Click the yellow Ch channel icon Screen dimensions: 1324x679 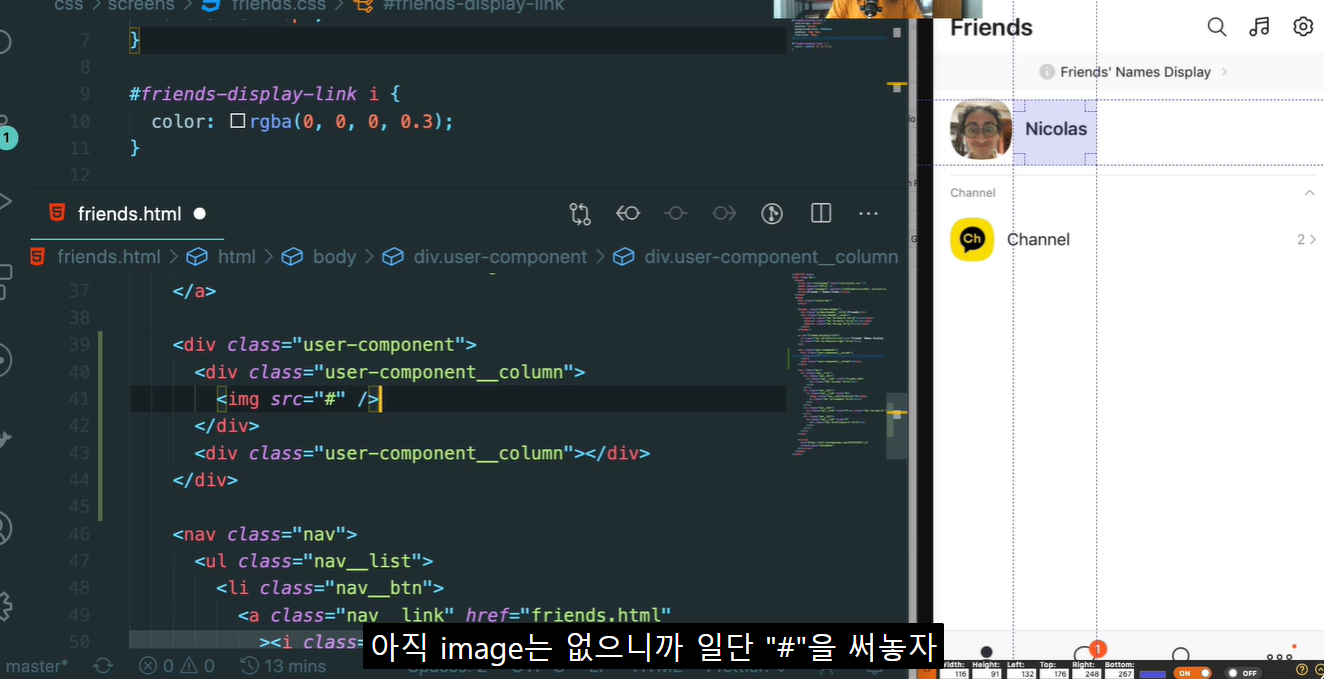pos(972,239)
